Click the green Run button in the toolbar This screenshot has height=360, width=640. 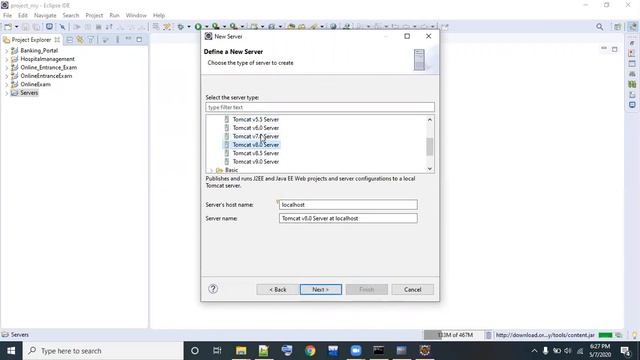tap(198, 27)
